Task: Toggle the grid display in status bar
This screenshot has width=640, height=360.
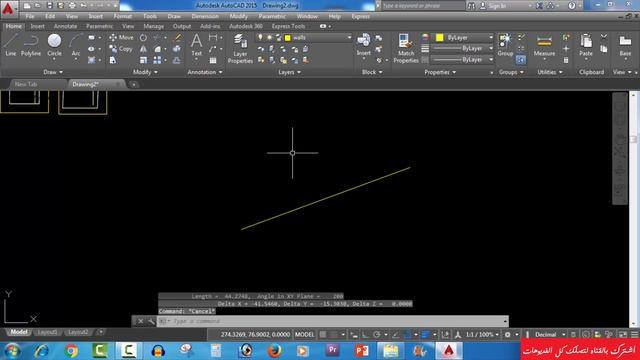Action: [x=322, y=335]
